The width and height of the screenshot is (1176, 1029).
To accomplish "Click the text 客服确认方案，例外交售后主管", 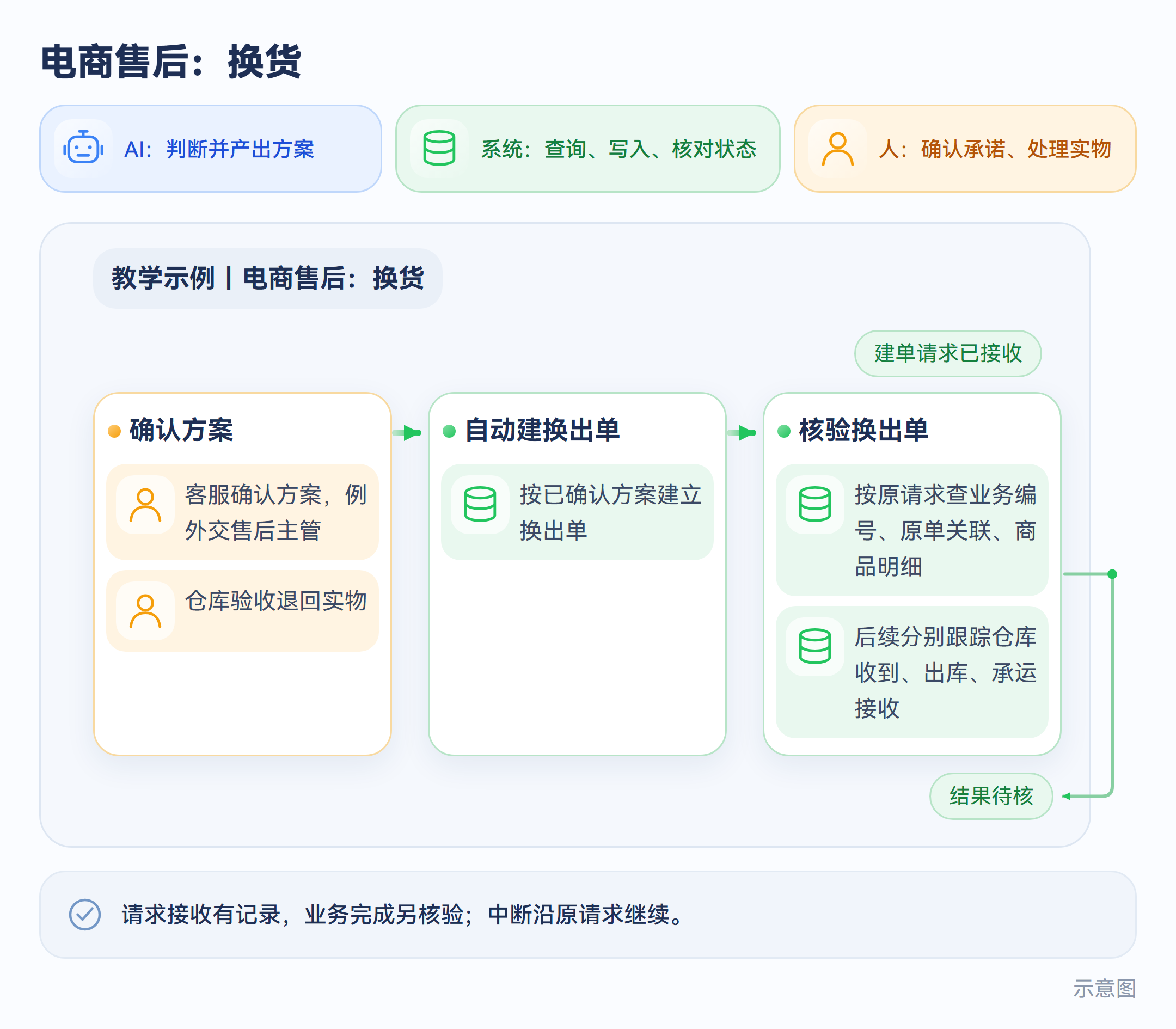I will [x=275, y=512].
